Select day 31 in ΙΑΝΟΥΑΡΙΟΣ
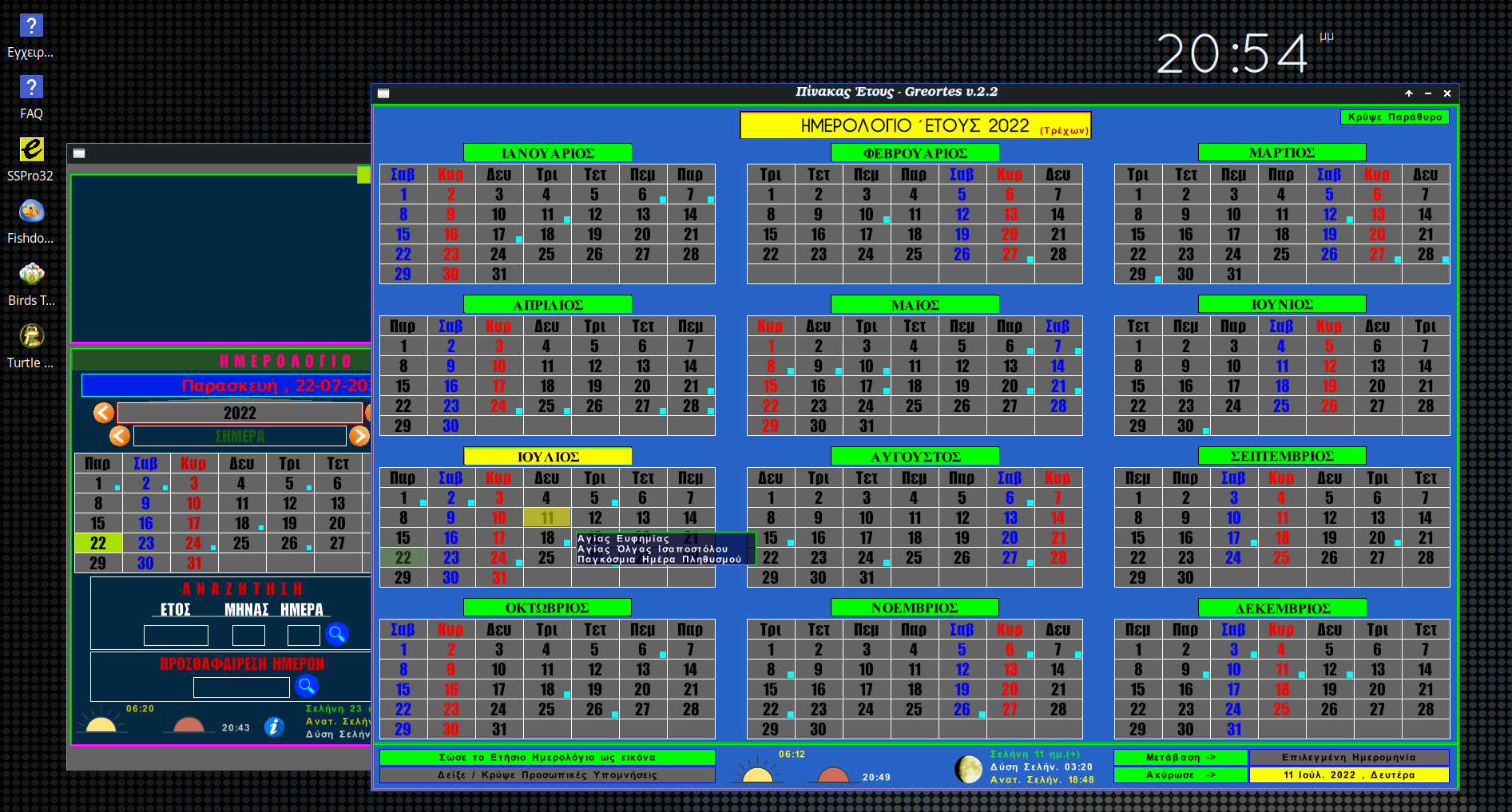 click(x=499, y=274)
